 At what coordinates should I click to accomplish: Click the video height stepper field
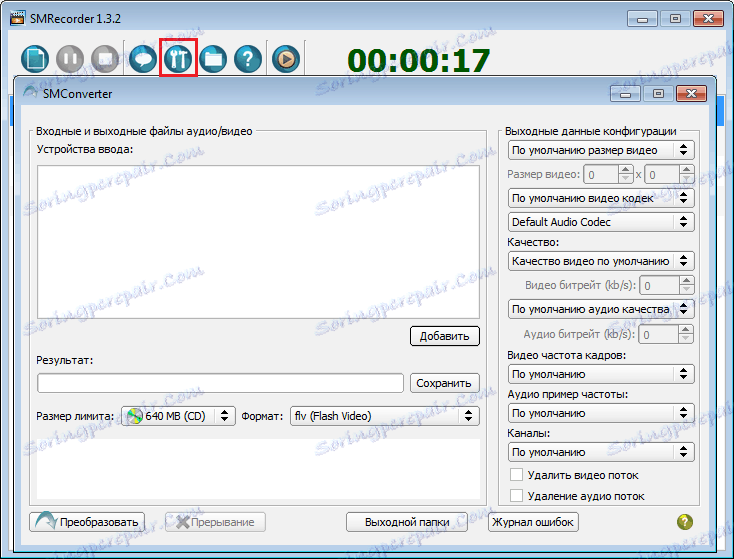click(669, 175)
